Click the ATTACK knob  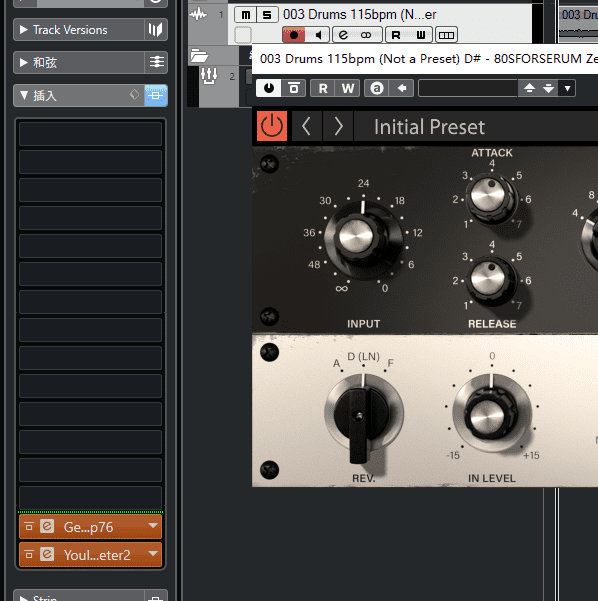click(x=491, y=197)
